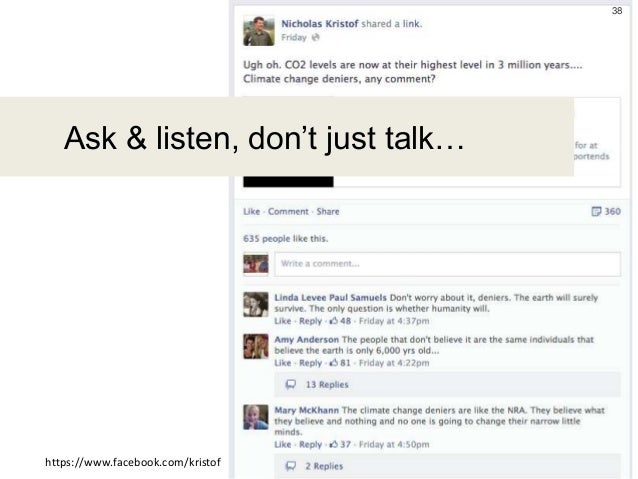Image resolution: width=638 pixels, height=479 pixels.
Task: Click thumbs-up icon with 81 likes
Action: click(x=334, y=363)
